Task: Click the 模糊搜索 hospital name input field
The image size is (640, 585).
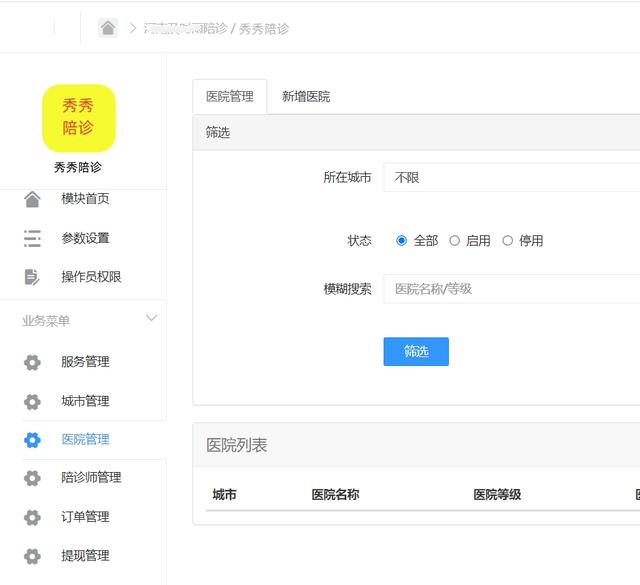Action: point(511,289)
